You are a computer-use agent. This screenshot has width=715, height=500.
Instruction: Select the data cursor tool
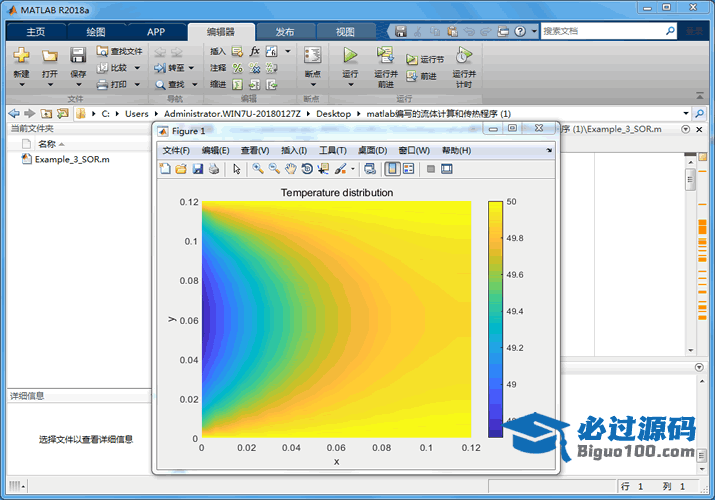tap(323, 169)
